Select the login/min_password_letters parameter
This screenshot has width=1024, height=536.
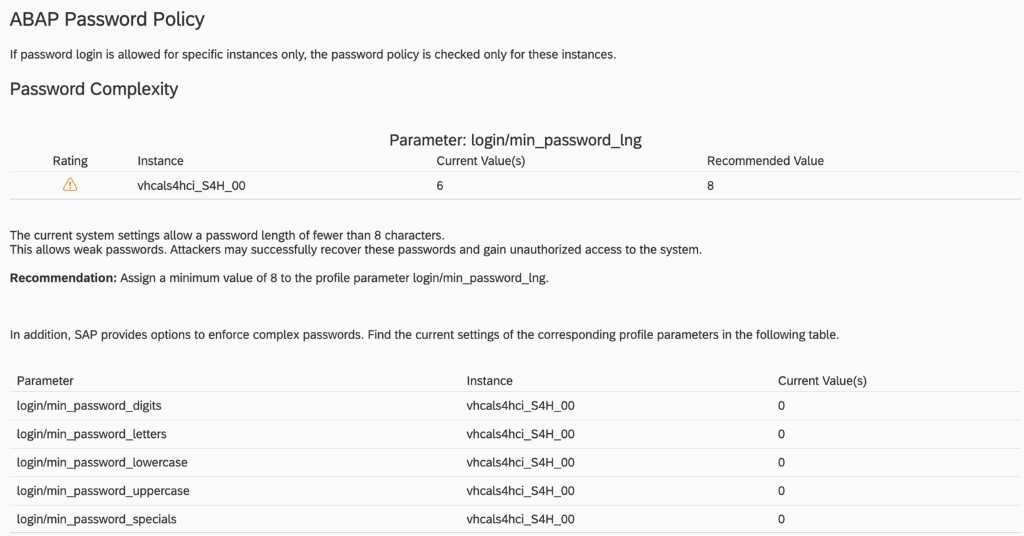(92, 434)
